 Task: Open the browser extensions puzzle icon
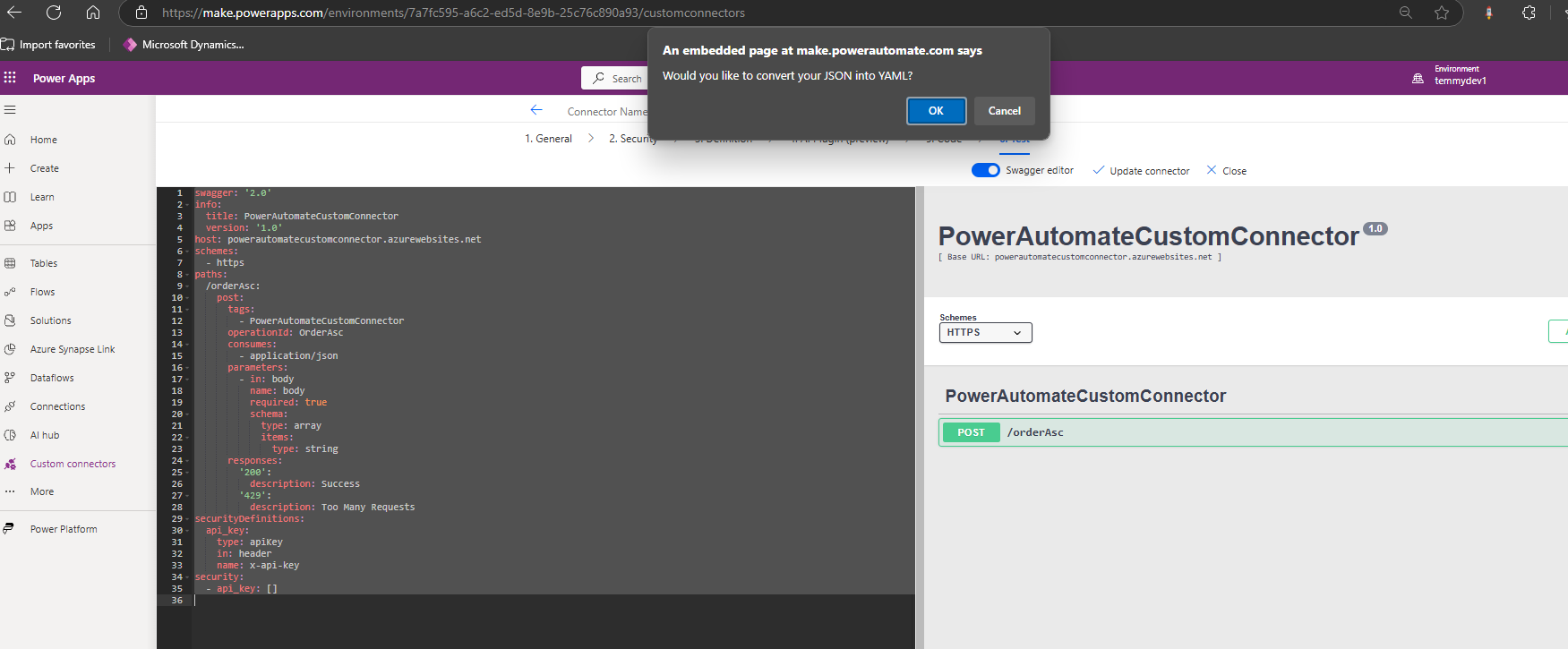coord(1529,13)
